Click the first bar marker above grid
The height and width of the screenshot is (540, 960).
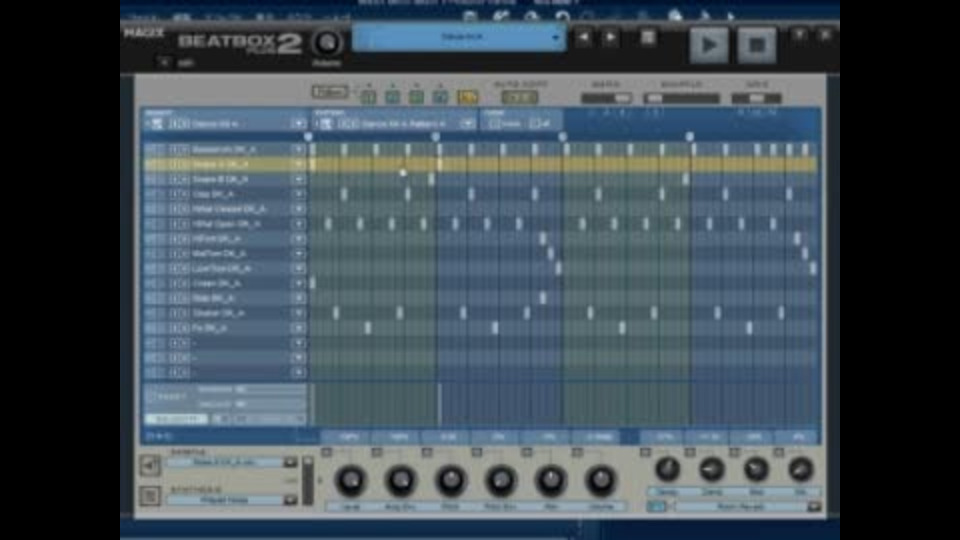tap(308, 137)
